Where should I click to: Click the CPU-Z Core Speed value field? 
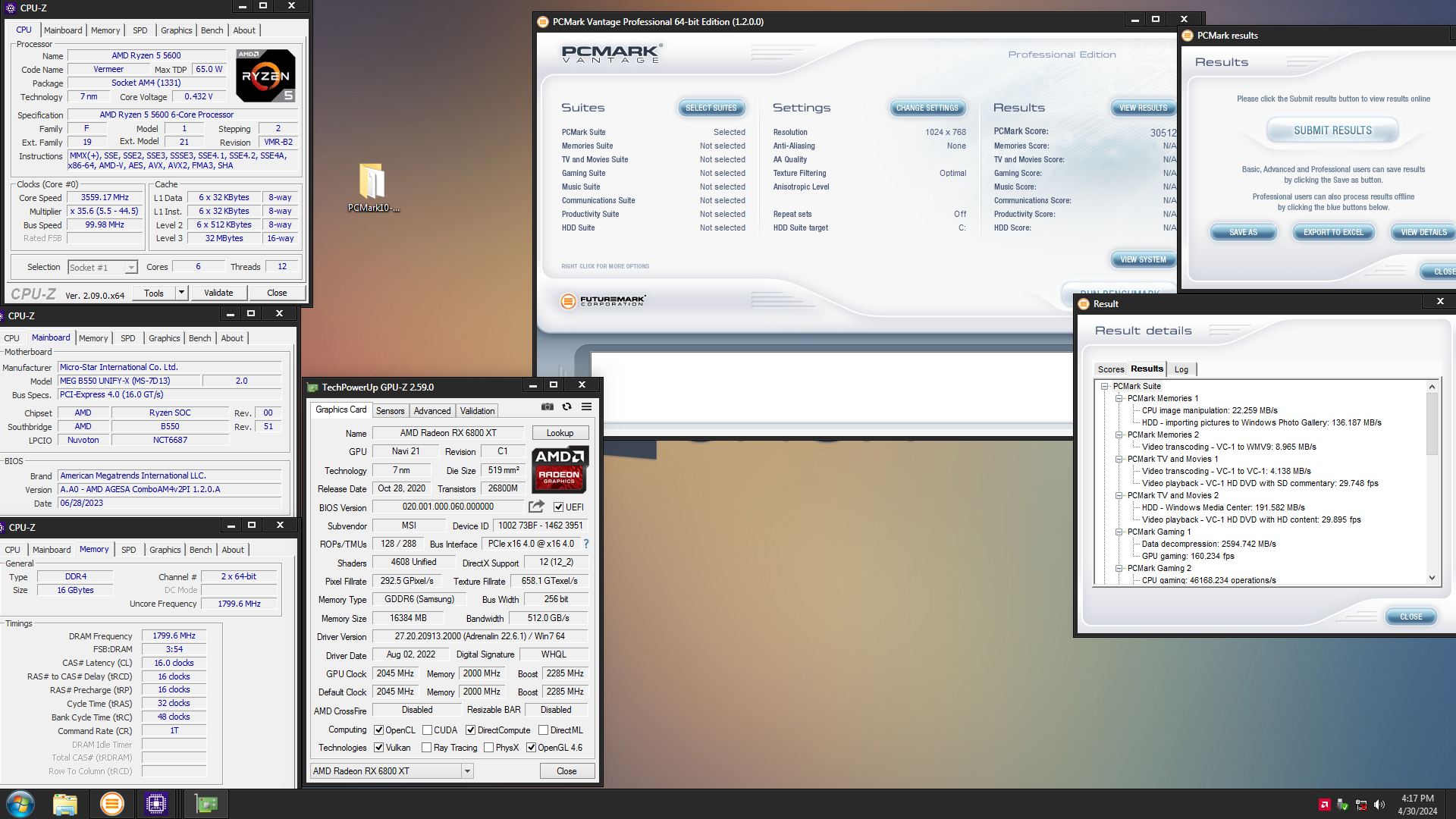click(105, 198)
